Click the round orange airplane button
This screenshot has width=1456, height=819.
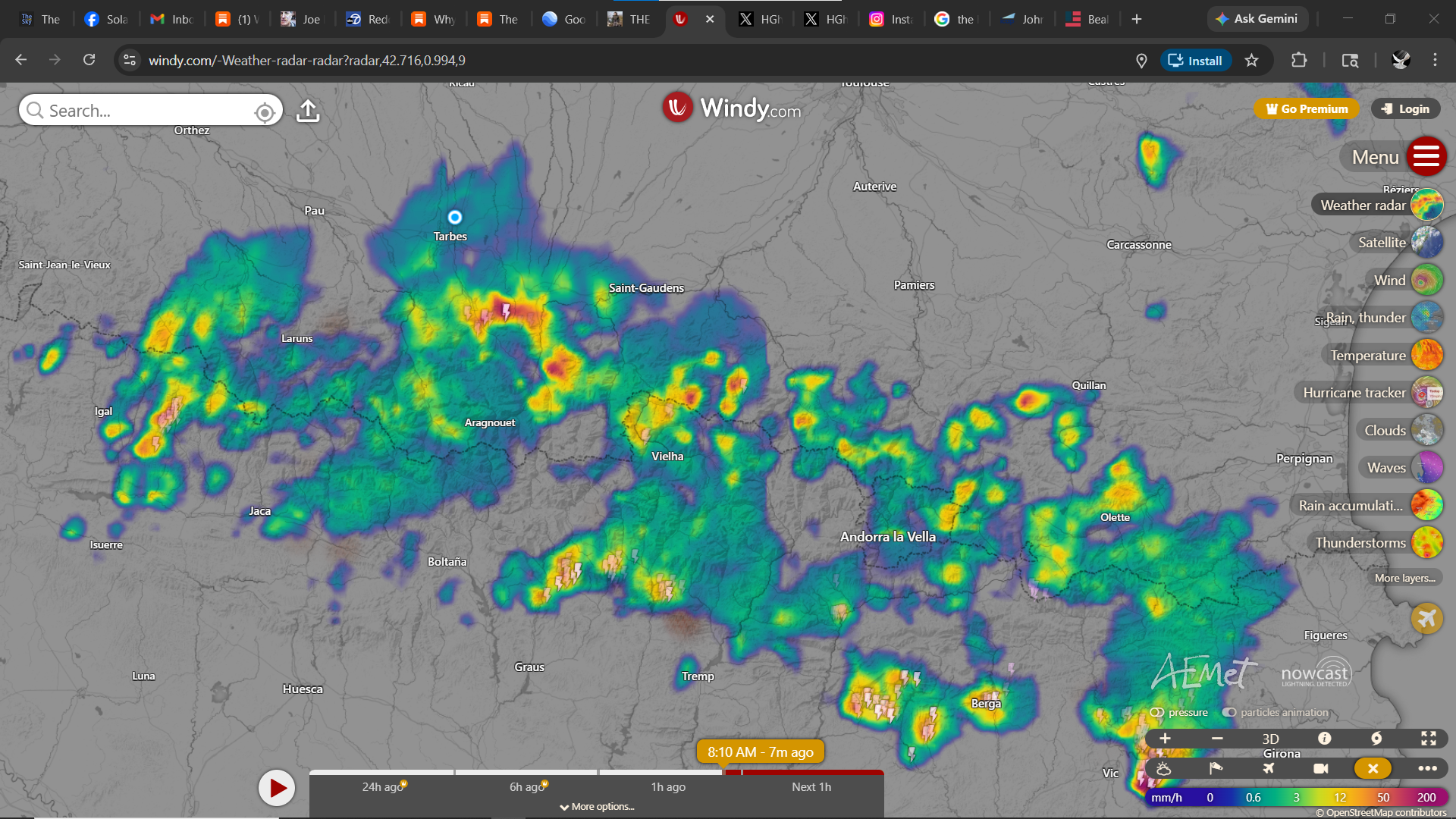tap(1426, 618)
